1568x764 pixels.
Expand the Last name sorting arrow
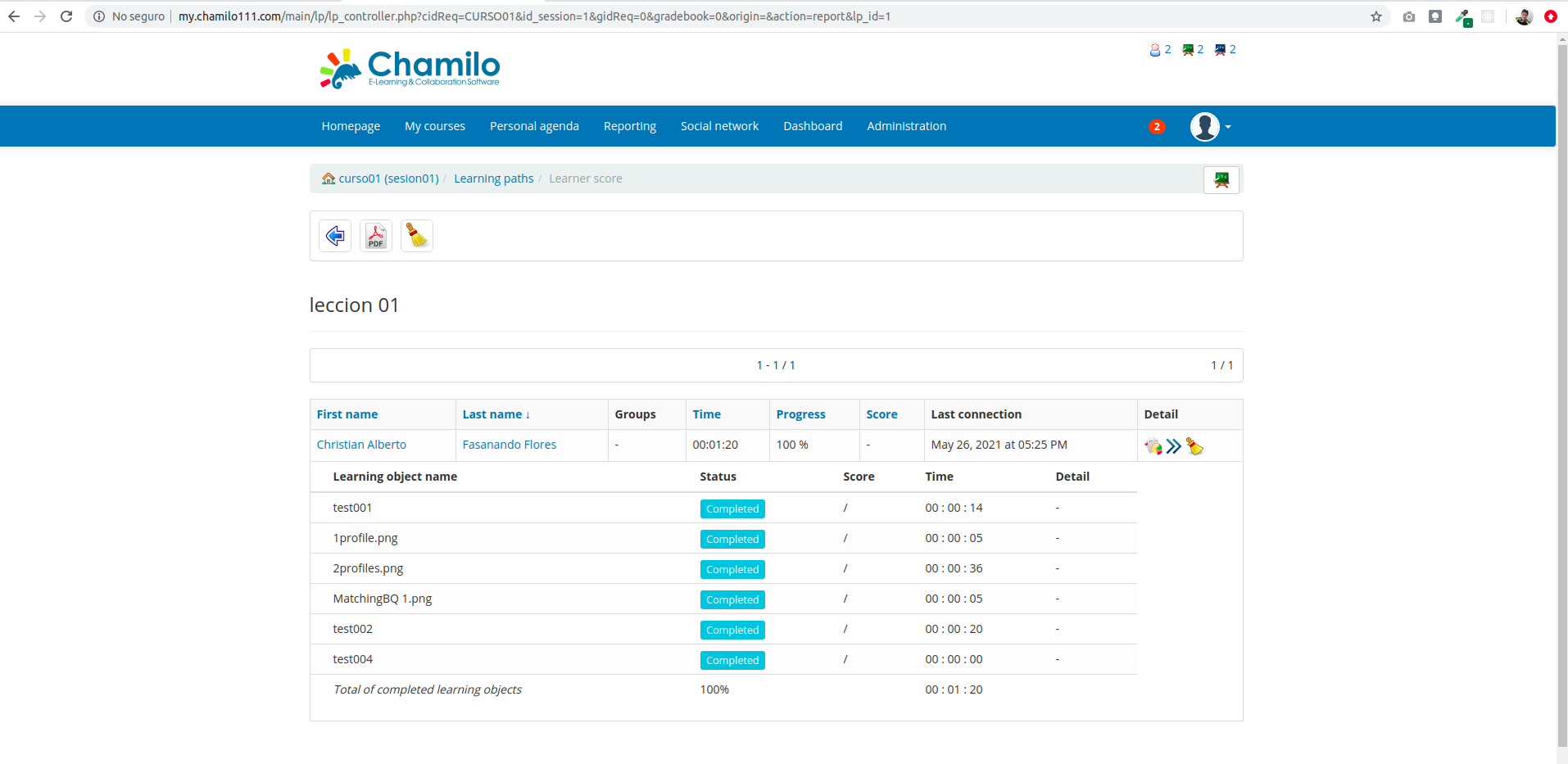pyautogui.click(x=527, y=414)
